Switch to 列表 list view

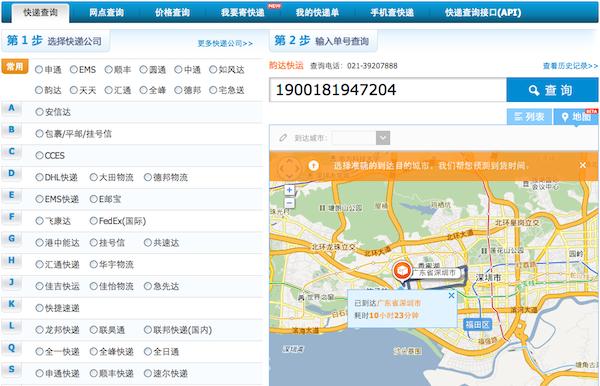[x=529, y=116]
